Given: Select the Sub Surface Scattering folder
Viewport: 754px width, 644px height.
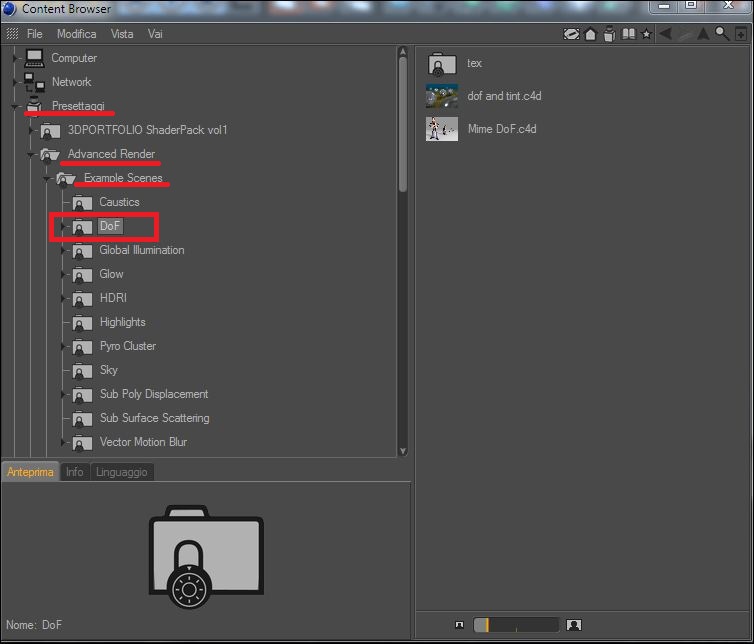Looking at the screenshot, I should tap(154, 418).
